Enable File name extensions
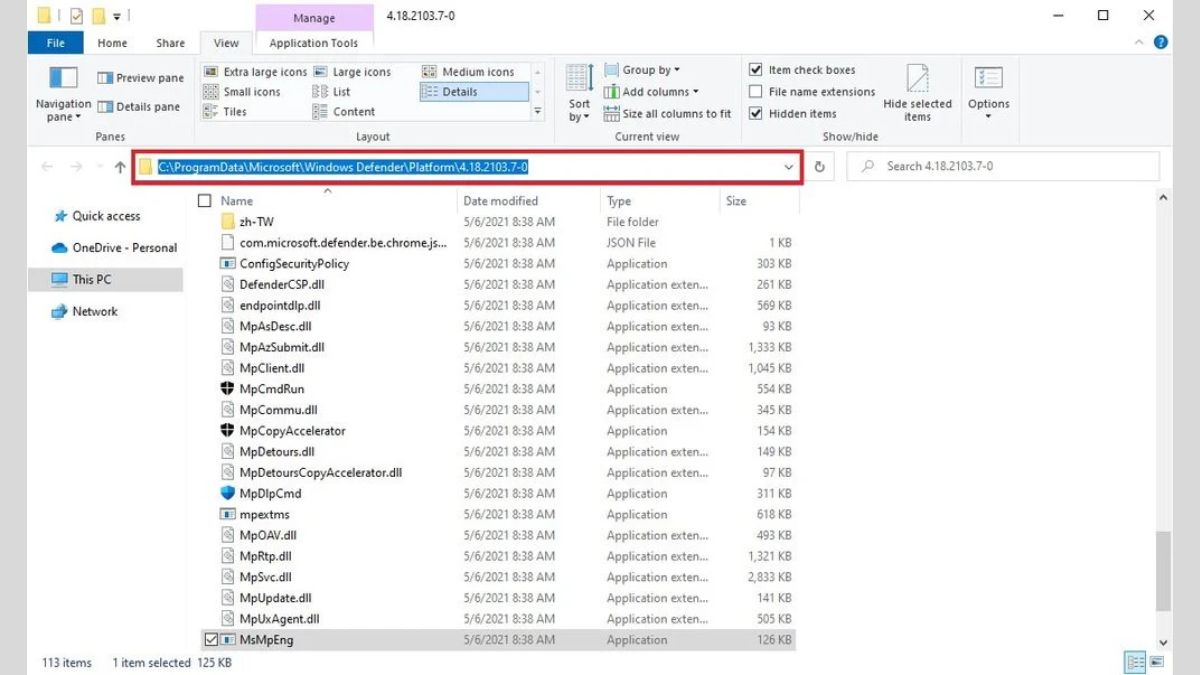1200x675 pixels. coord(756,91)
